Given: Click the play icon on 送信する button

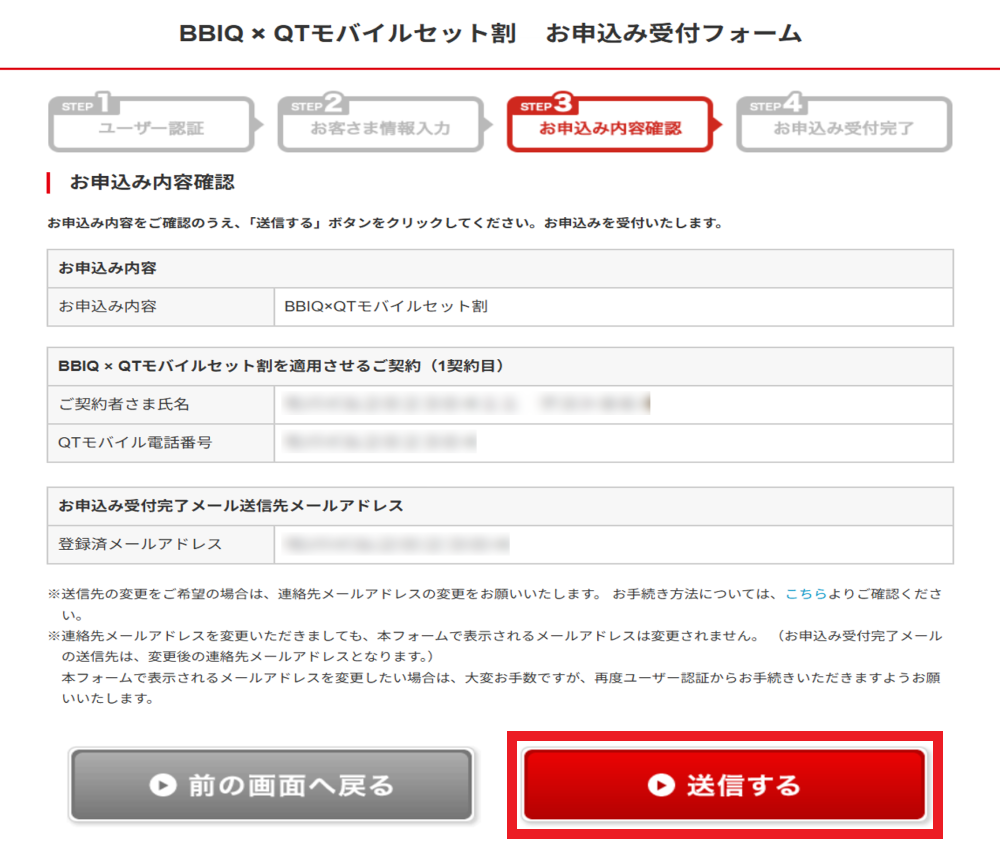Looking at the screenshot, I should pyautogui.click(x=661, y=785).
